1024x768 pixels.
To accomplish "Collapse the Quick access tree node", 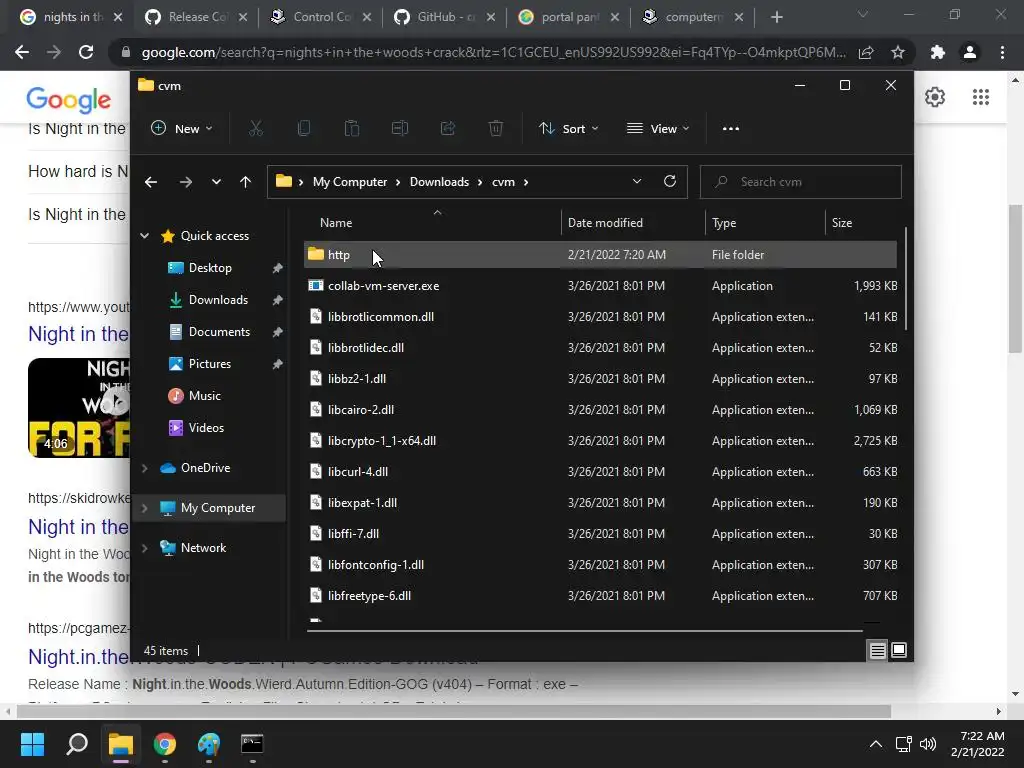I will pyautogui.click(x=144, y=236).
